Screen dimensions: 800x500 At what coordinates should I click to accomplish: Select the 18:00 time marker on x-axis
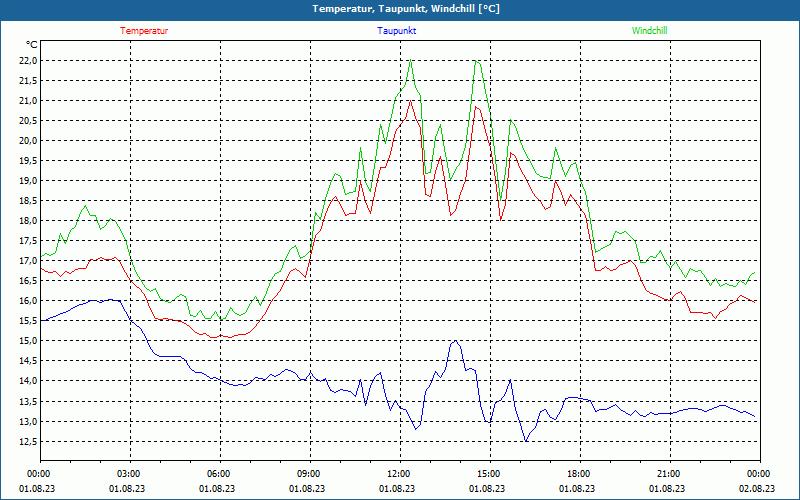579,474
